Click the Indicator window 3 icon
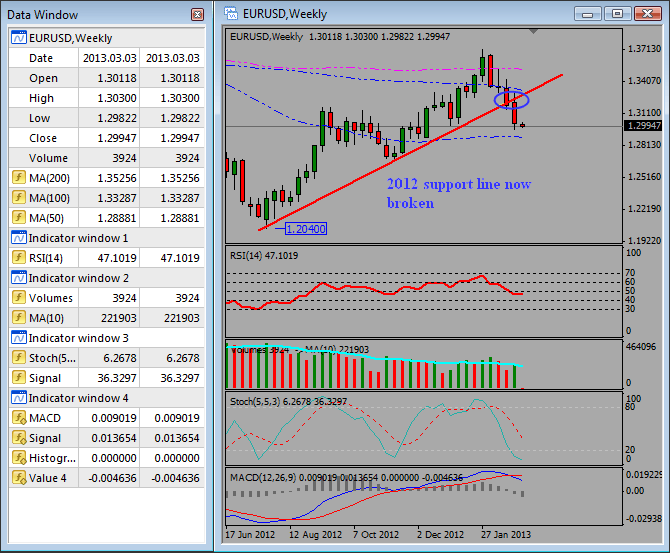This screenshot has width=670, height=553. point(19,338)
